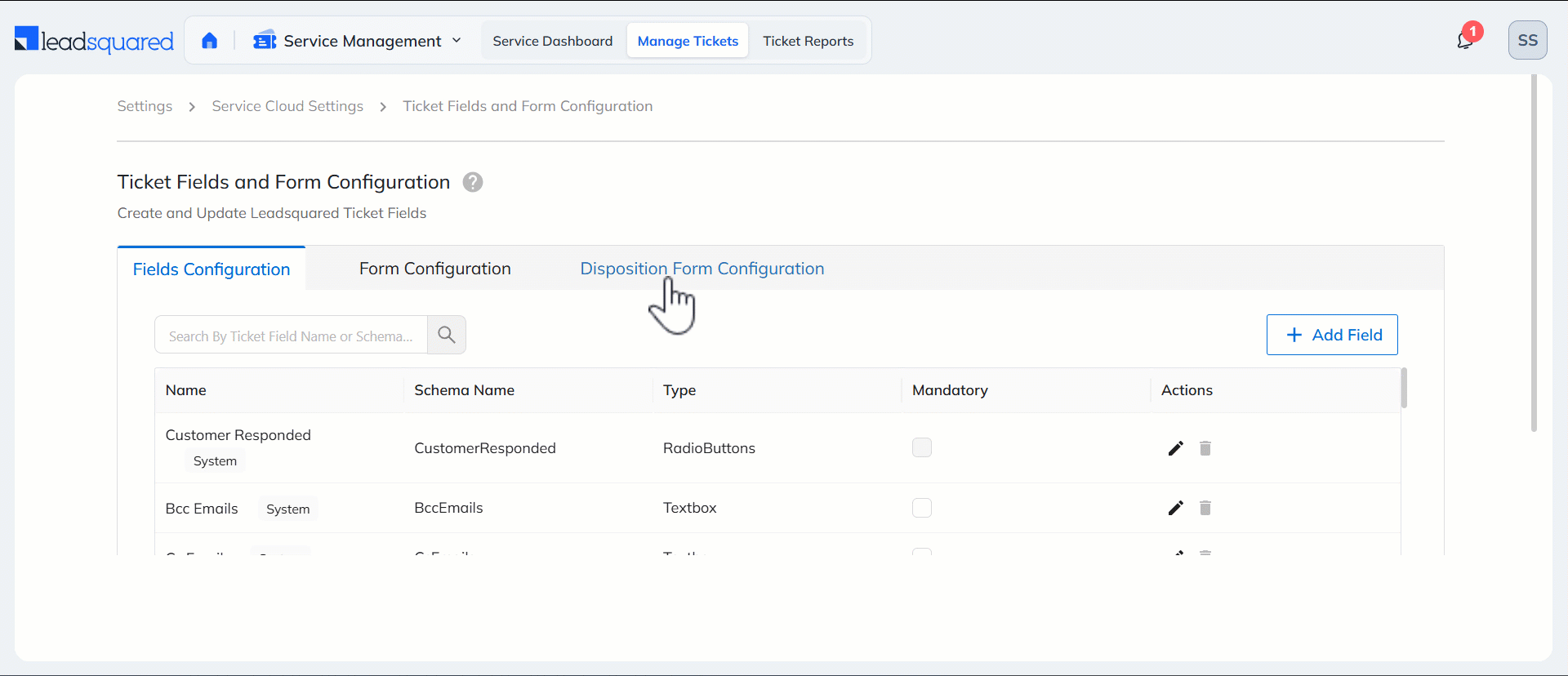Open the Ticket Reports tab
This screenshot has width=1568, height=676.
pyautogui.click(x=808, y=41)
